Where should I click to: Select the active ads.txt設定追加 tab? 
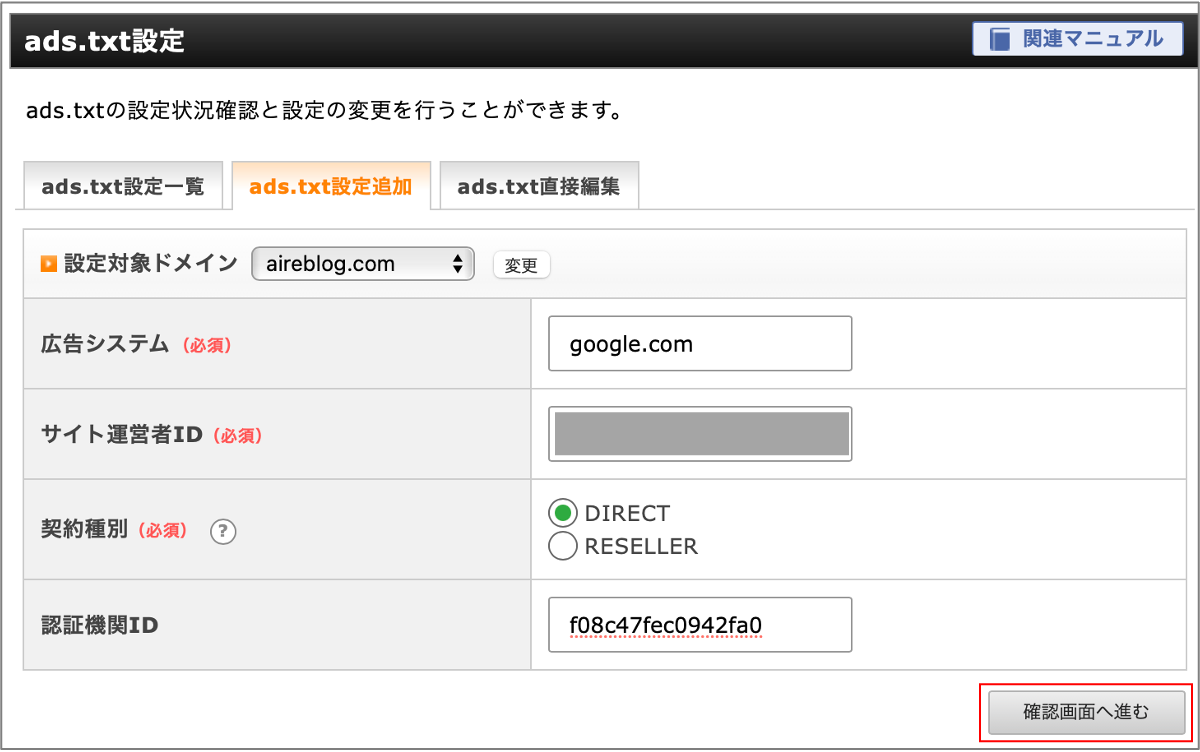coord(331,185)
